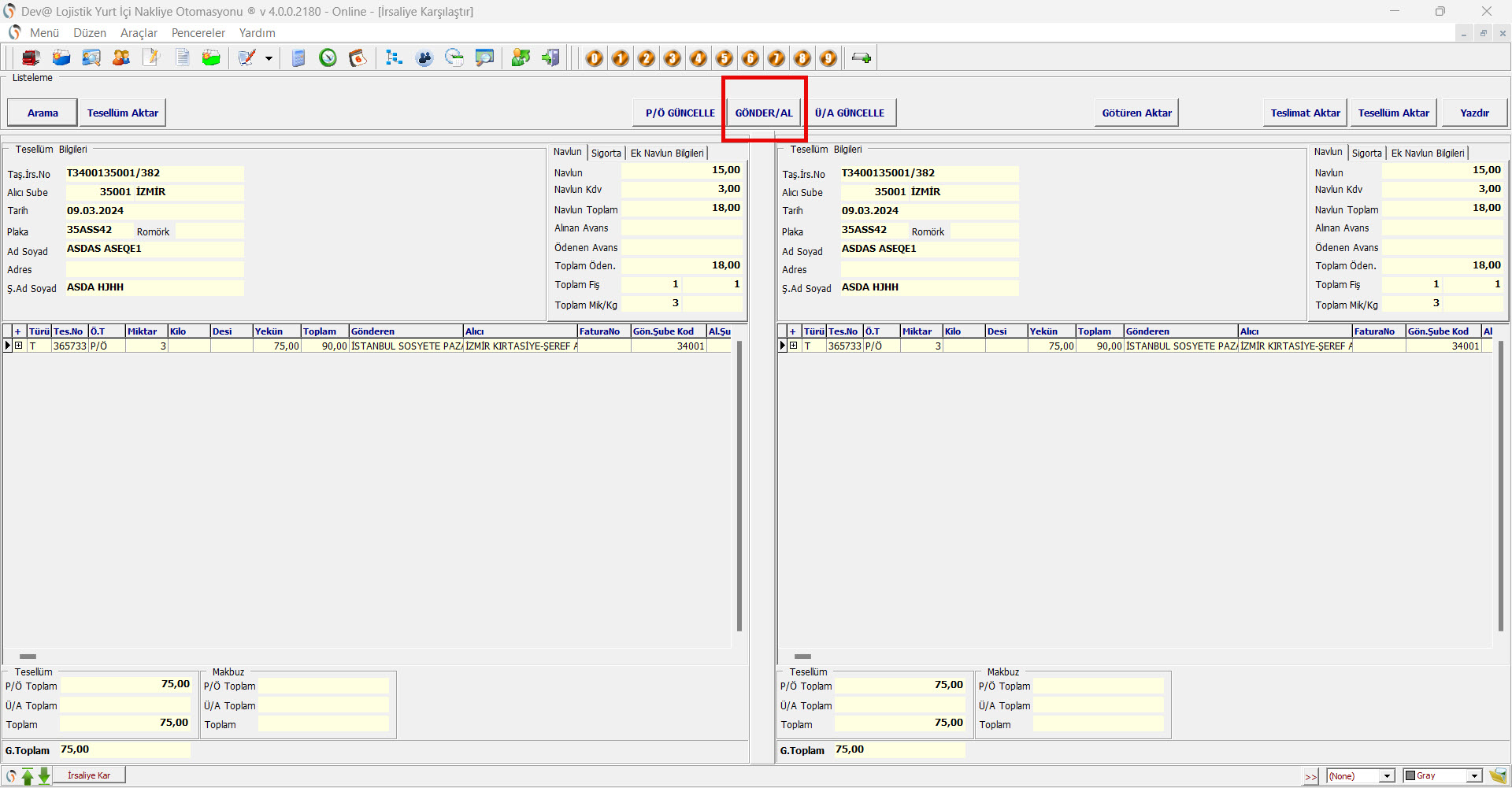Open the Pencereler menu

pos(198,33)
